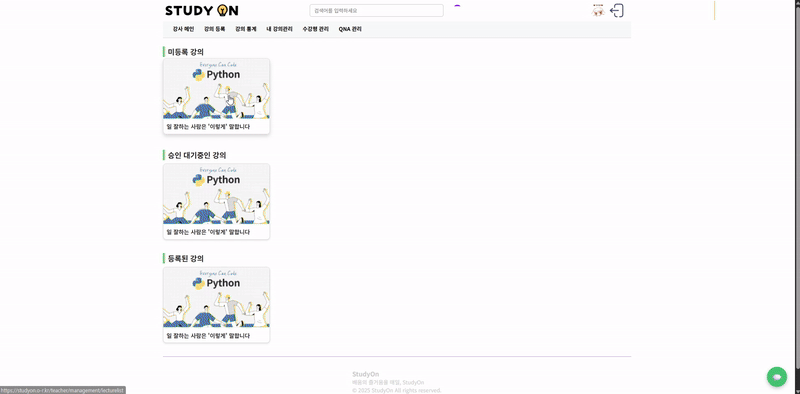
Task: Click lecture title in 등록된 강의 card
Action: [x=208, y=336]
